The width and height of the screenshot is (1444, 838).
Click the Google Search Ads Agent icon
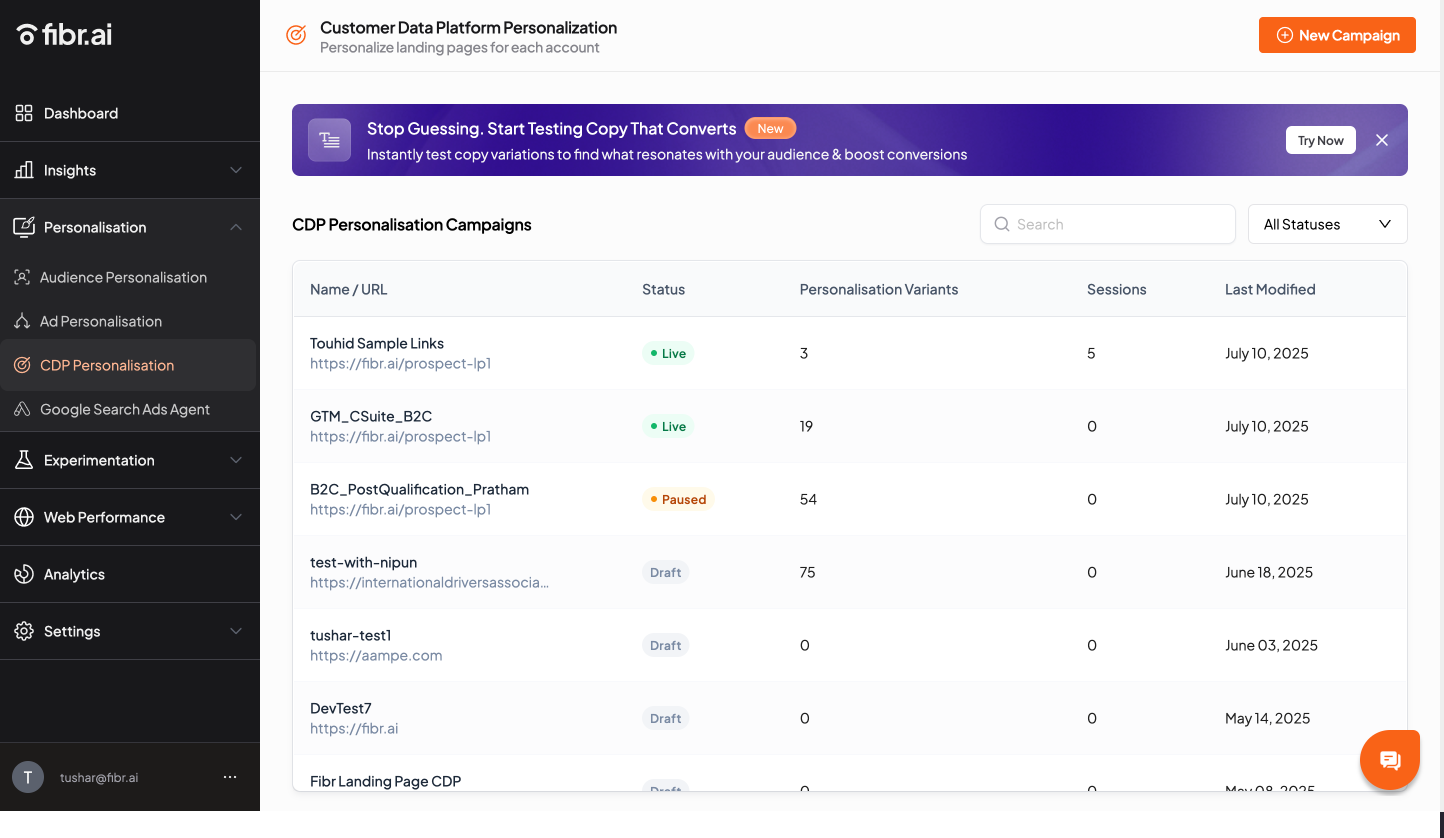(22, 409)
